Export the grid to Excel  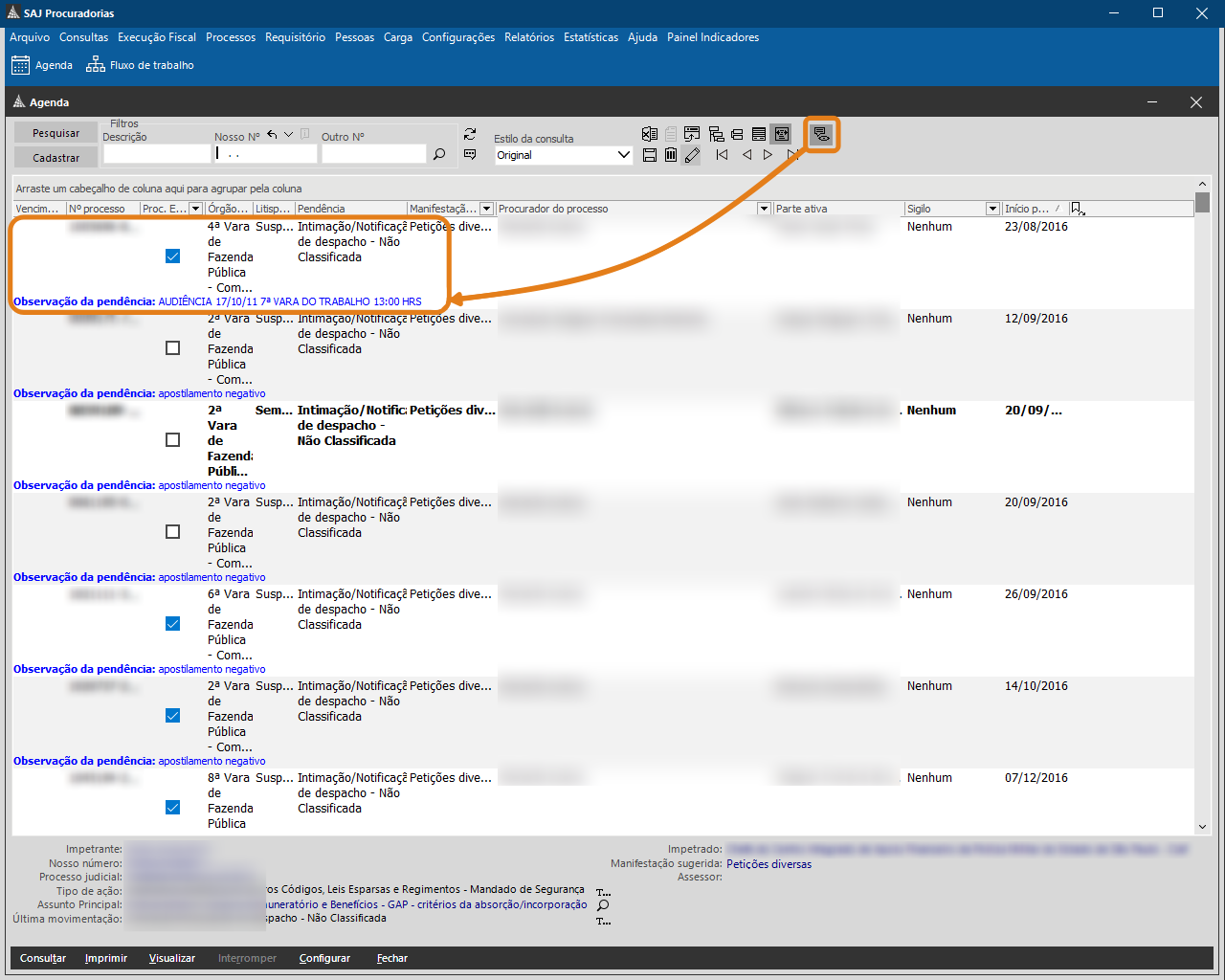tap(650, 134)
